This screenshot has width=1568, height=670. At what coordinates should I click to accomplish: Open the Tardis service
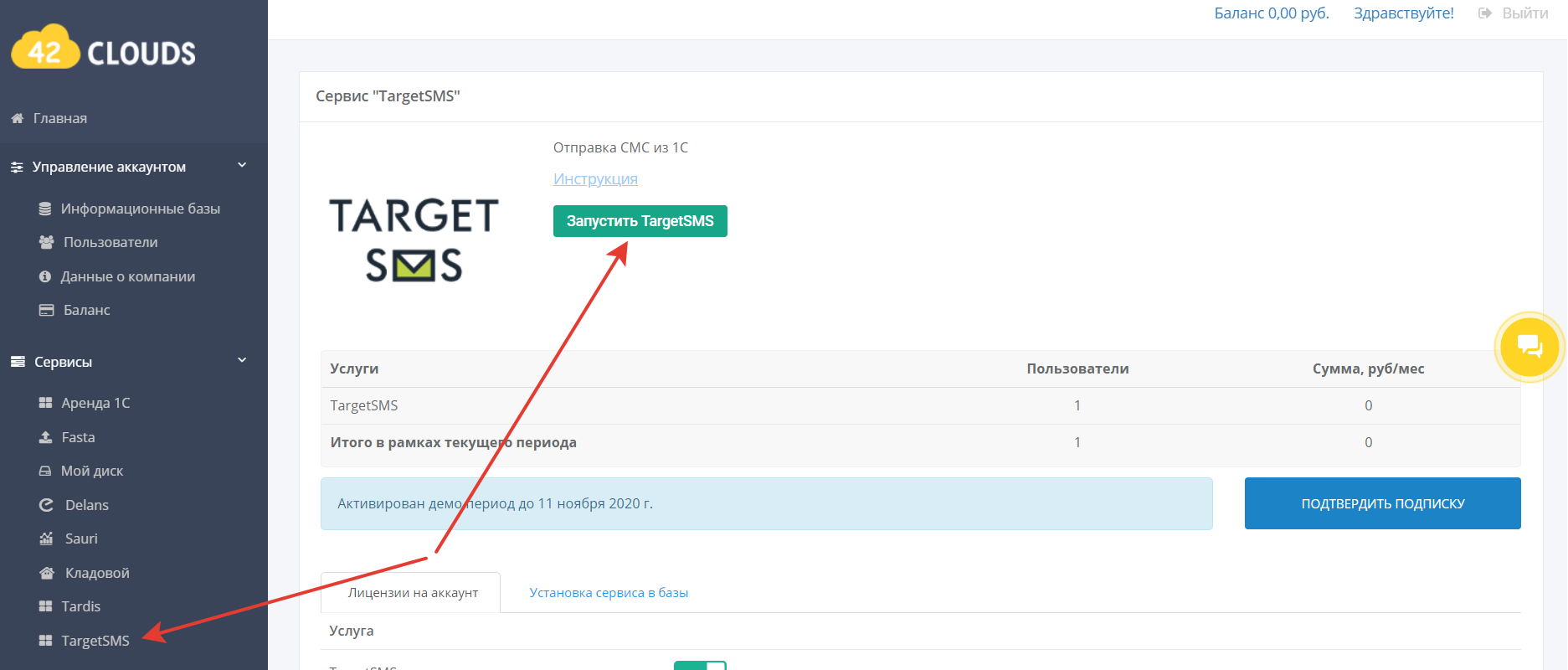point(80,606)
